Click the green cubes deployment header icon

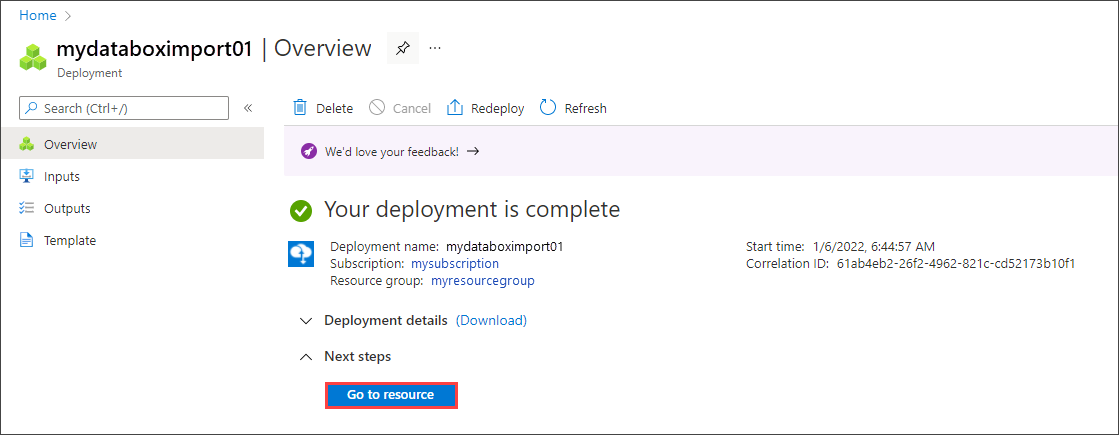(33, 57)
